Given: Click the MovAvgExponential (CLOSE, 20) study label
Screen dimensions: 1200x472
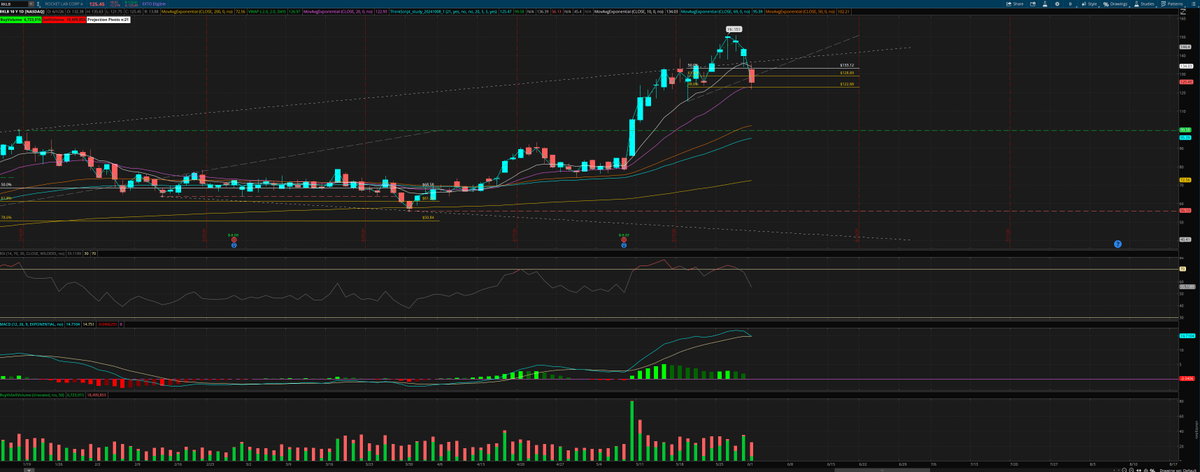Looking at the screenshot, I should (x=338, y=12).
